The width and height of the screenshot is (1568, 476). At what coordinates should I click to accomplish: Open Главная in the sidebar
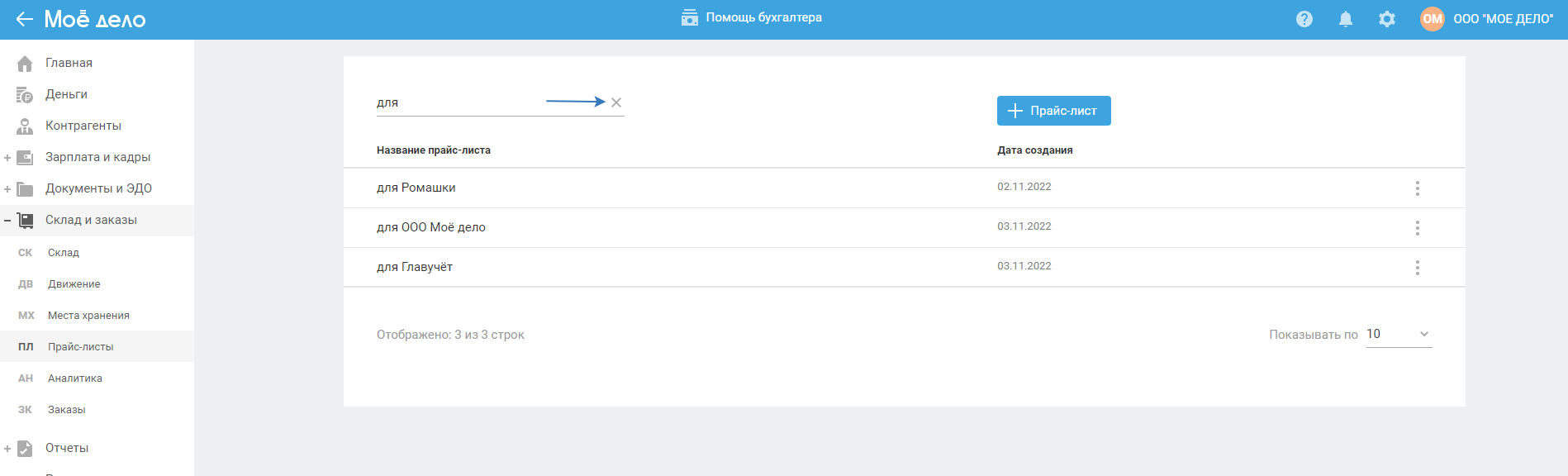click(69, 63)
